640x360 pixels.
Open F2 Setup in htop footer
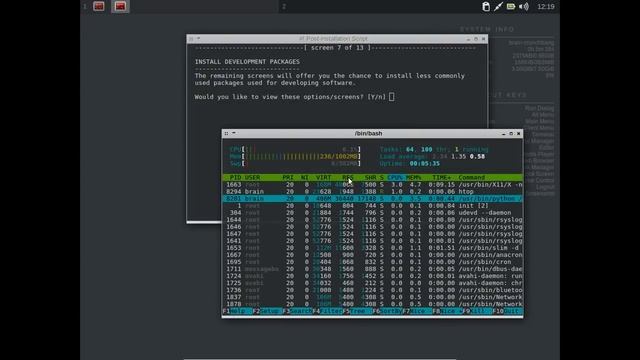(267, 311)
